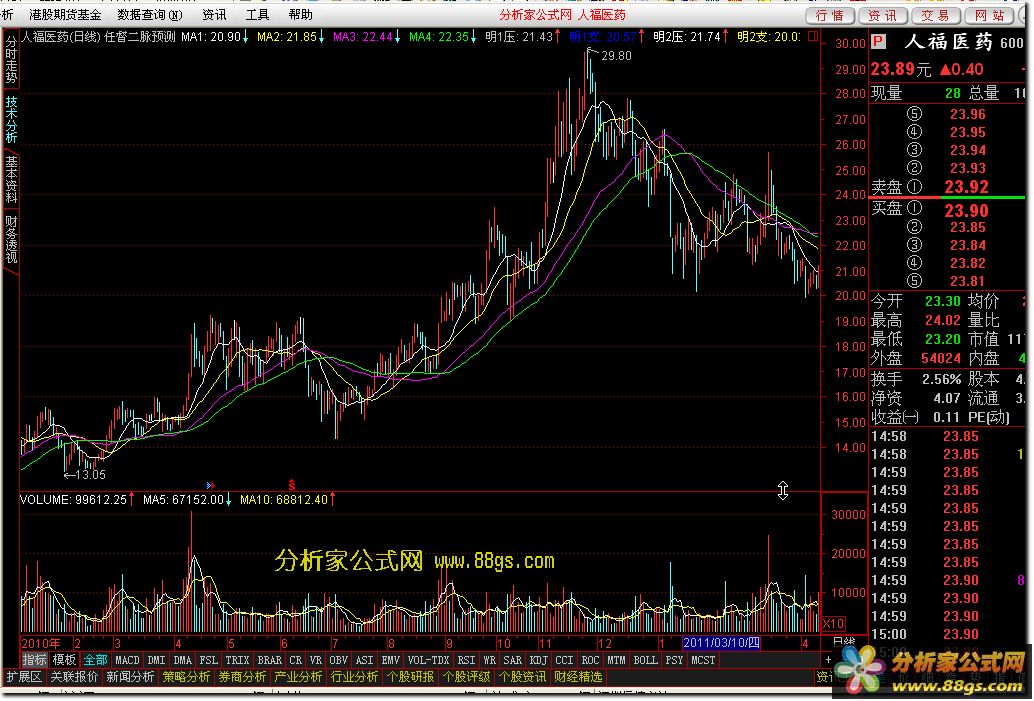Viewport: 1034px width, 701px height.
Task: Click the 13.05 low price label
Action: coord(90,474)
